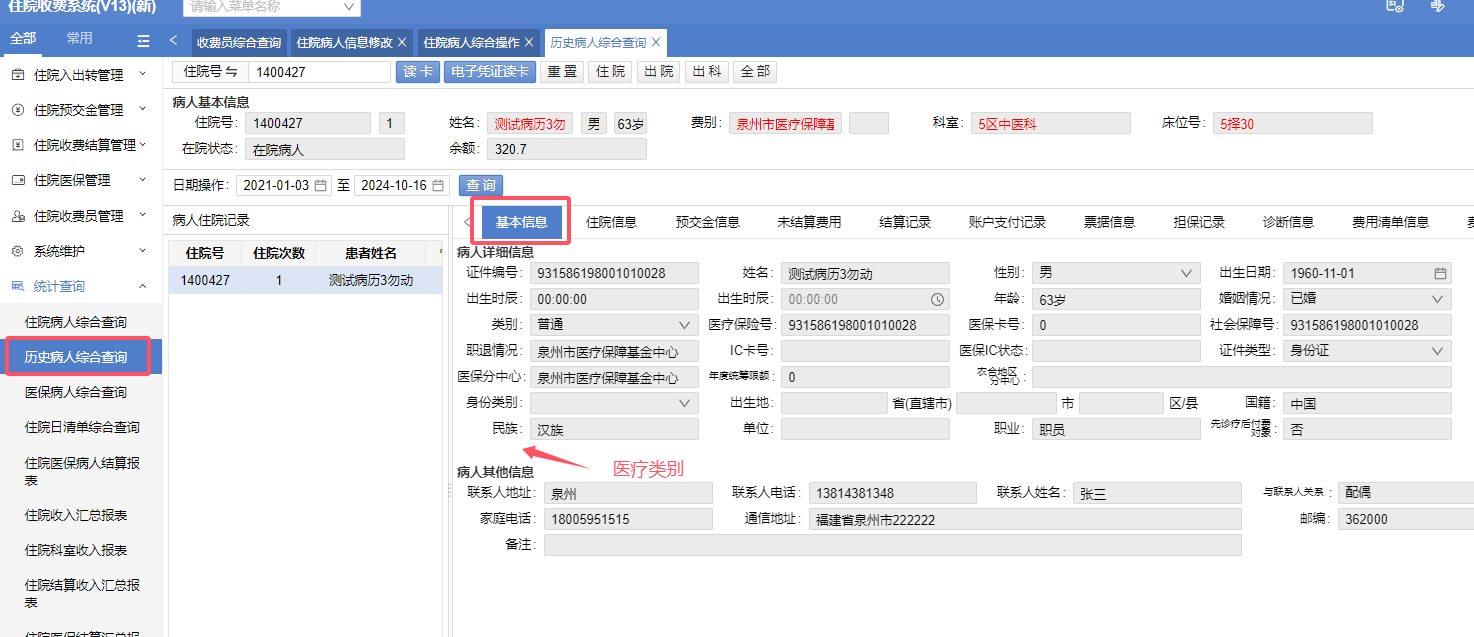The height and width of the screenshot is (637, 1474).
Task: Select the 诊断信息 tab
Action: (1288, 222)
